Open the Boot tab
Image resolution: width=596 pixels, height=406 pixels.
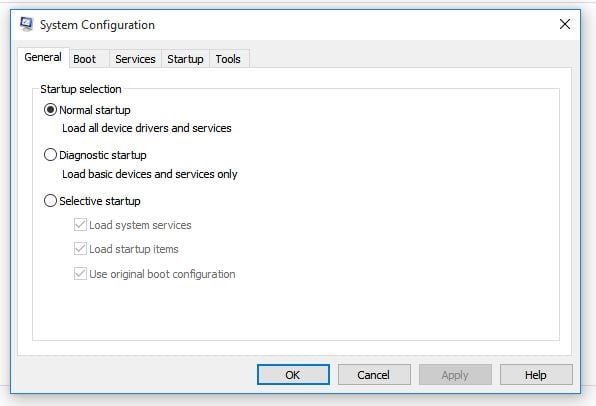[x=84, y=59]
